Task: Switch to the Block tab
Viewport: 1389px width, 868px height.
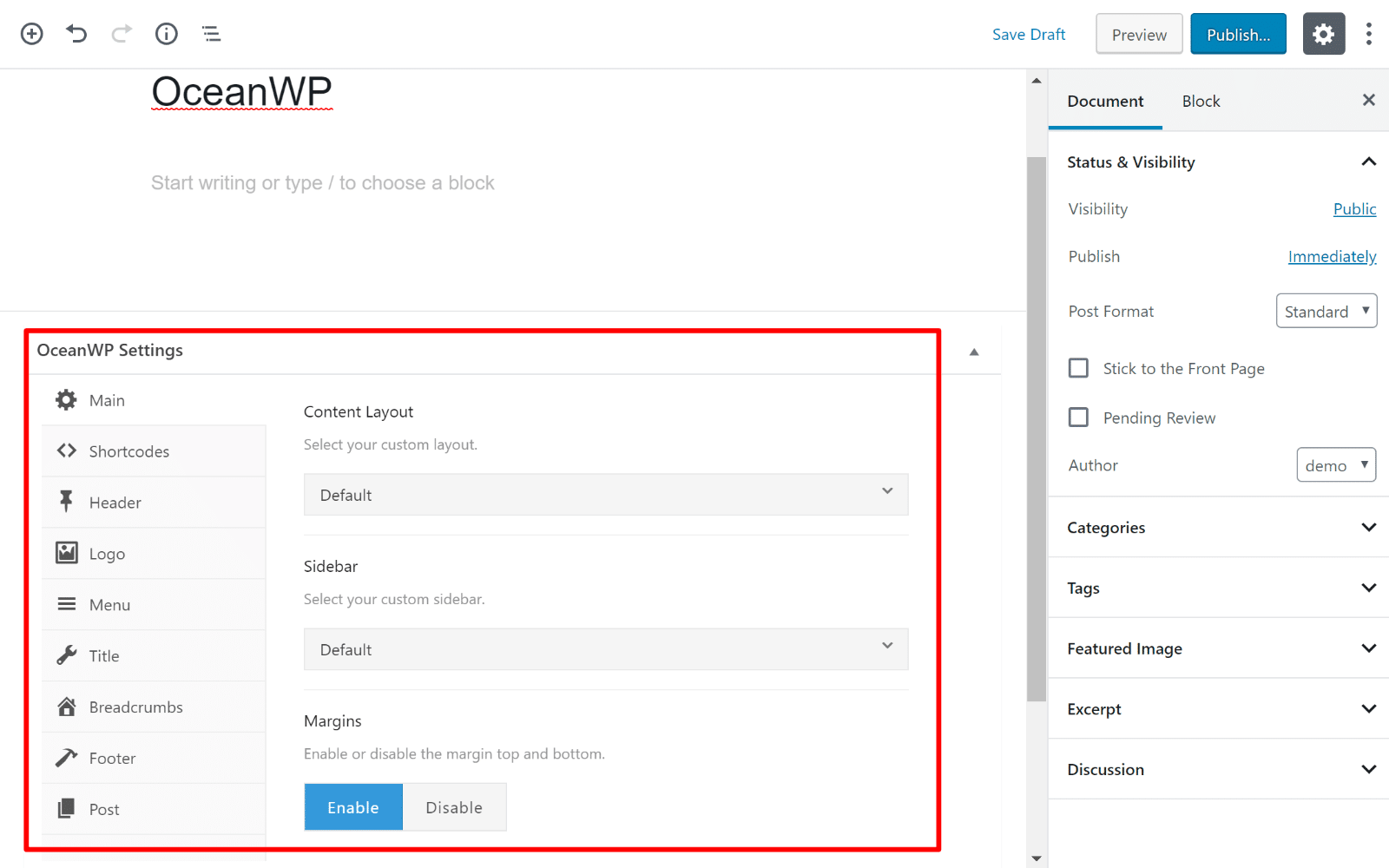Action: 1201,102
